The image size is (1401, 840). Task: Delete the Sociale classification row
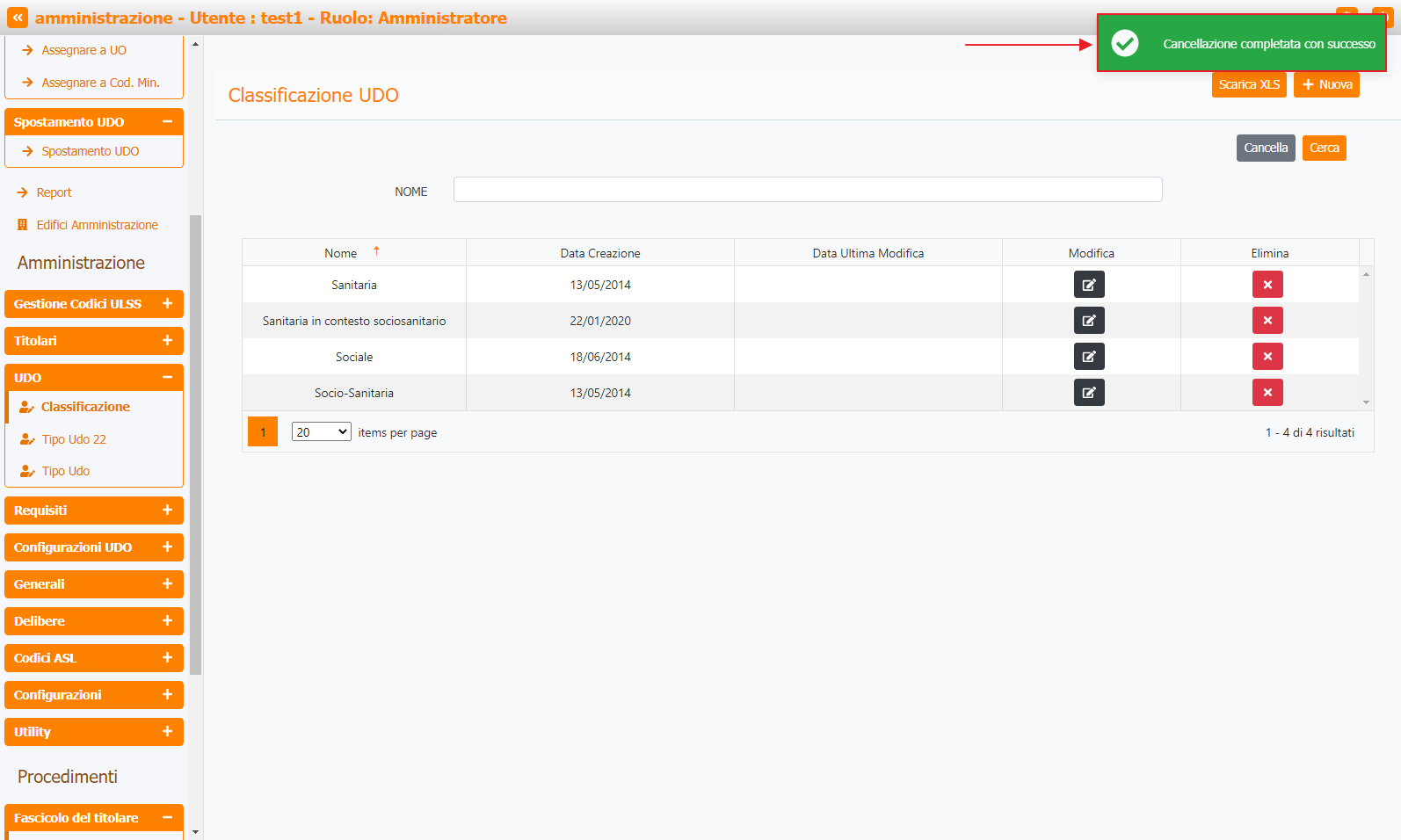coord(1267,357)
